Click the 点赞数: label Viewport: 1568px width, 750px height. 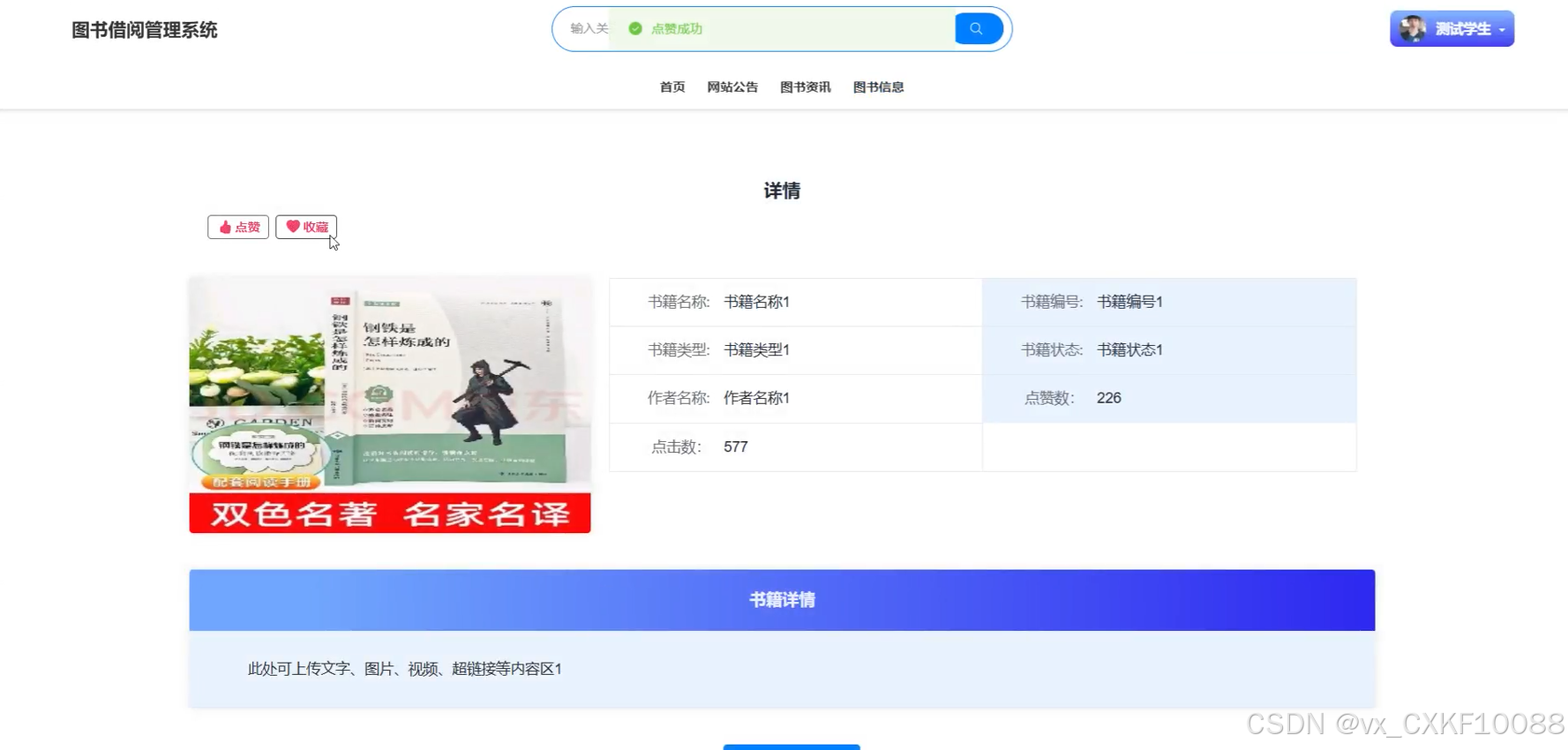tap(1049, 398)
